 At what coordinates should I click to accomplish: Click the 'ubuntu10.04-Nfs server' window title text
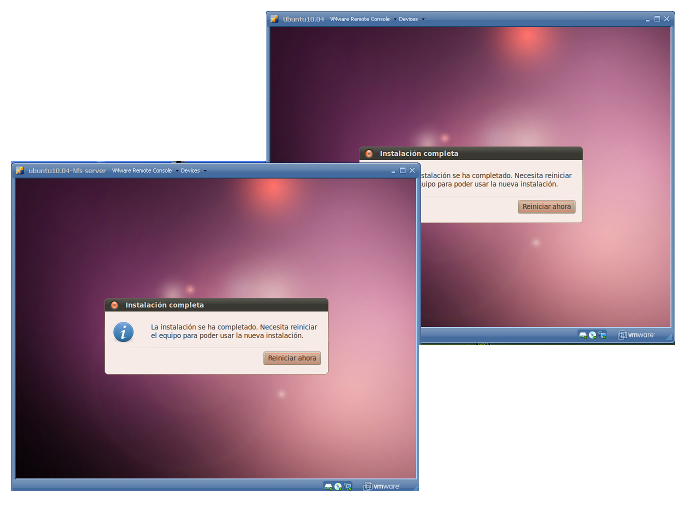(67, 171)
